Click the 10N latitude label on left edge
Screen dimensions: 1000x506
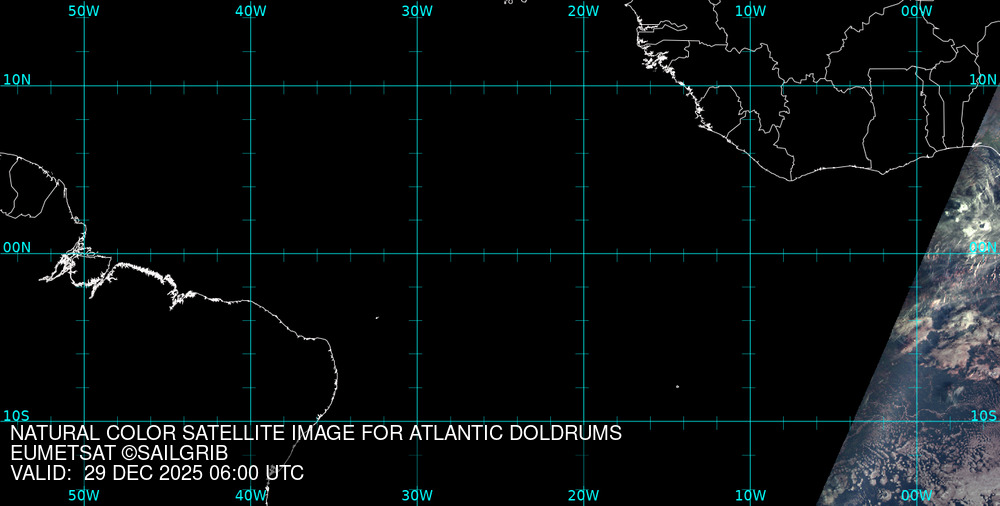[17, 79]
